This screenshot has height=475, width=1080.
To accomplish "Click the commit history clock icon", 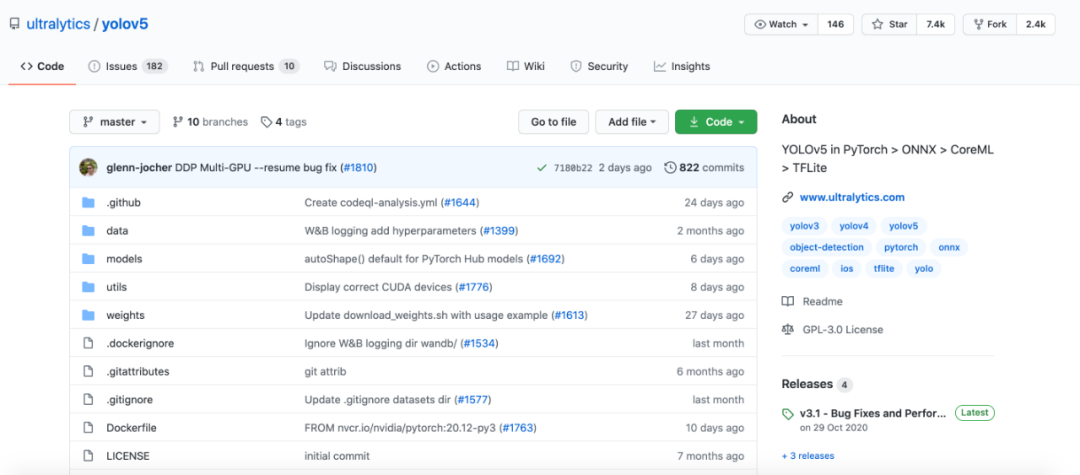I will coord(670,167).
